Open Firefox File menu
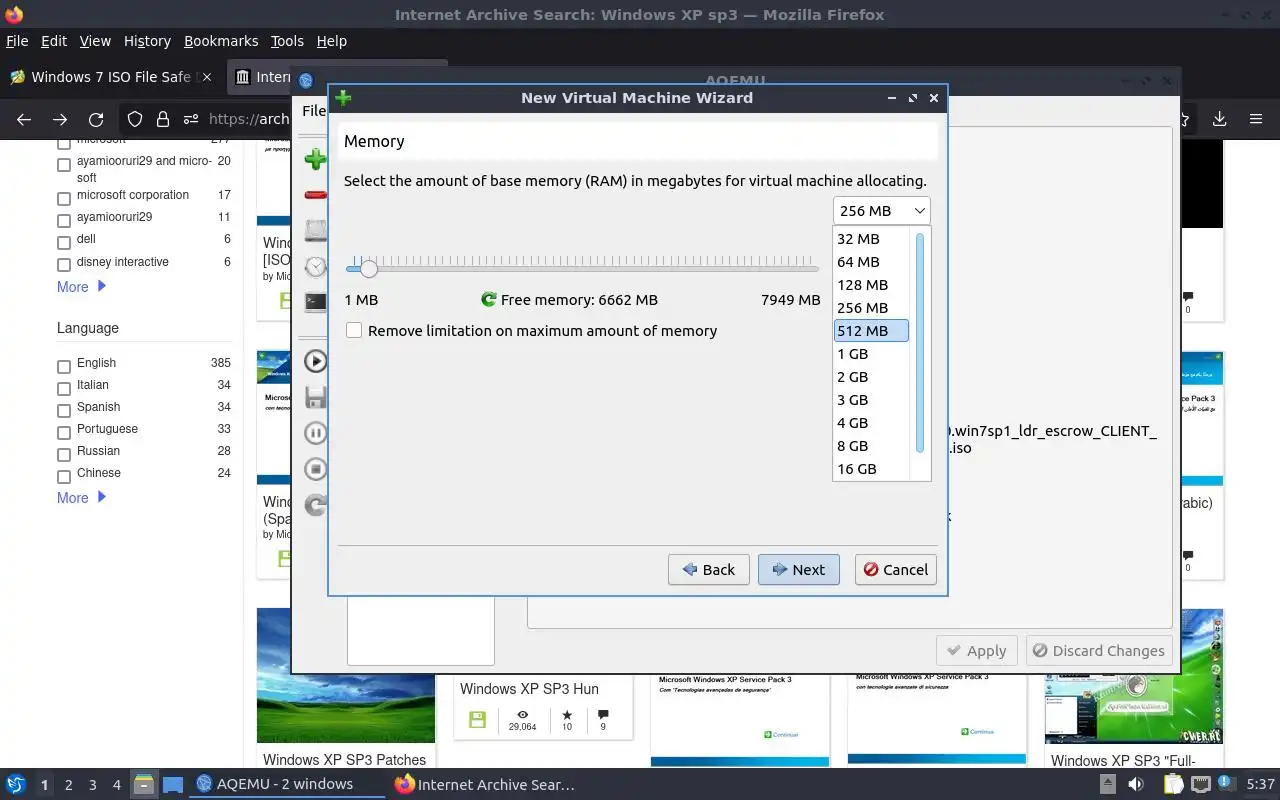Screen dimensions: 1280x800 (x=17, y=41)
